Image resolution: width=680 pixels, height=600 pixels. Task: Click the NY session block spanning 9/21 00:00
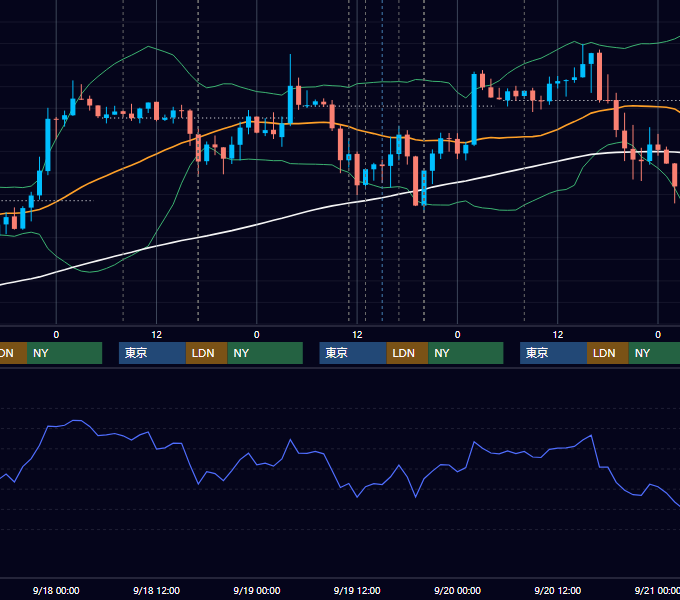coord(654,353)
